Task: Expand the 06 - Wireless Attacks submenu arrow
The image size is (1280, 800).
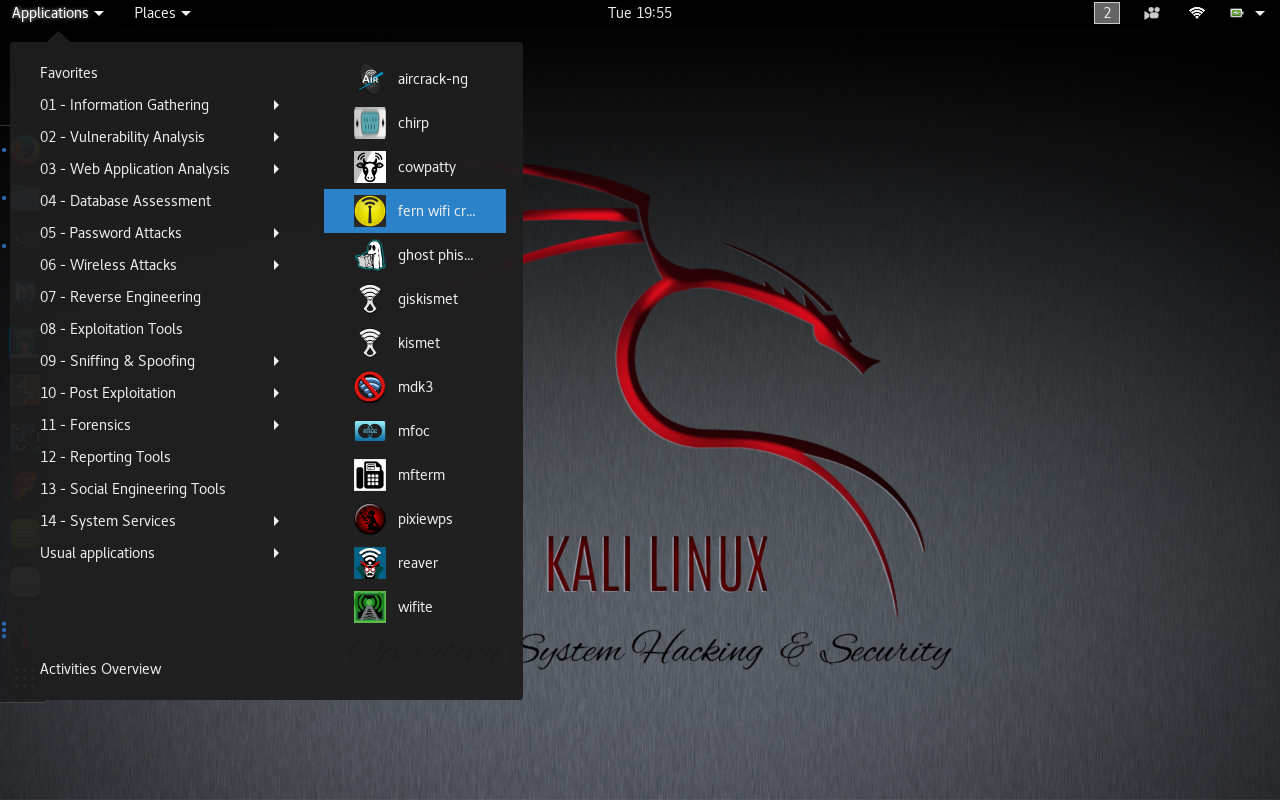Action: tap(276, 265)
